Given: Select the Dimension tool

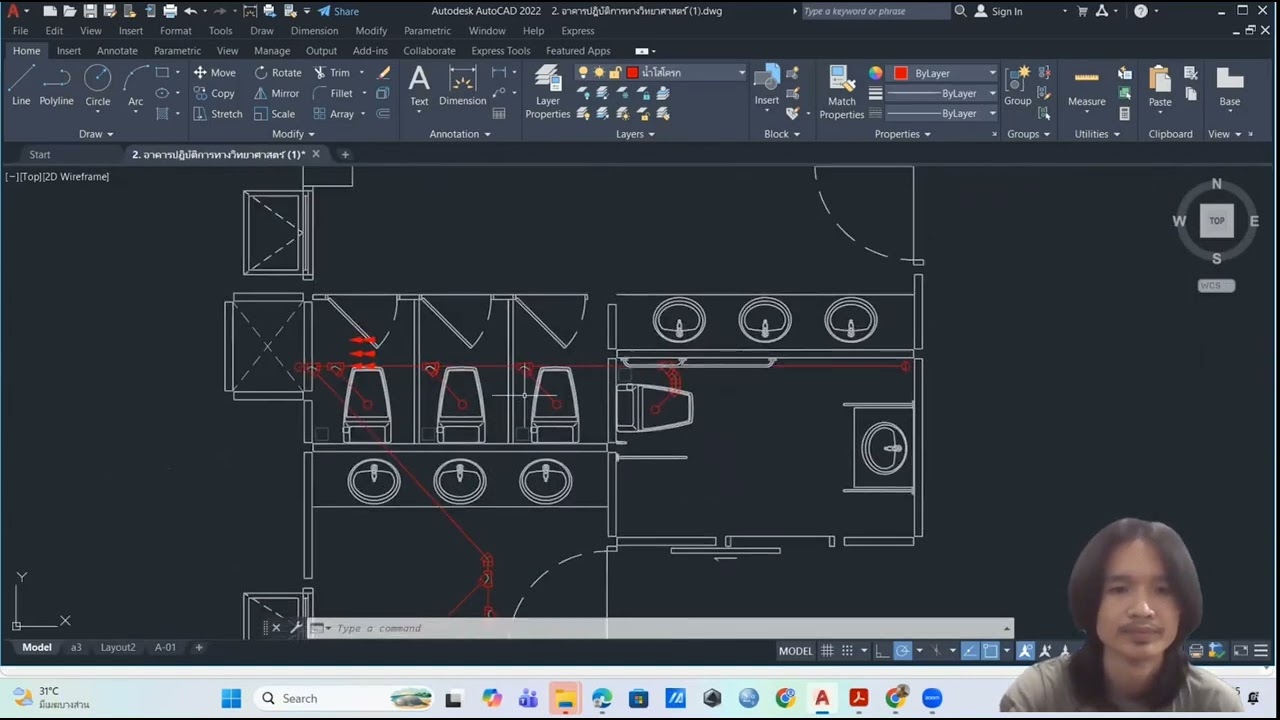Looking at the screenshot, I should pyautogui.click(x=462, y=85).
